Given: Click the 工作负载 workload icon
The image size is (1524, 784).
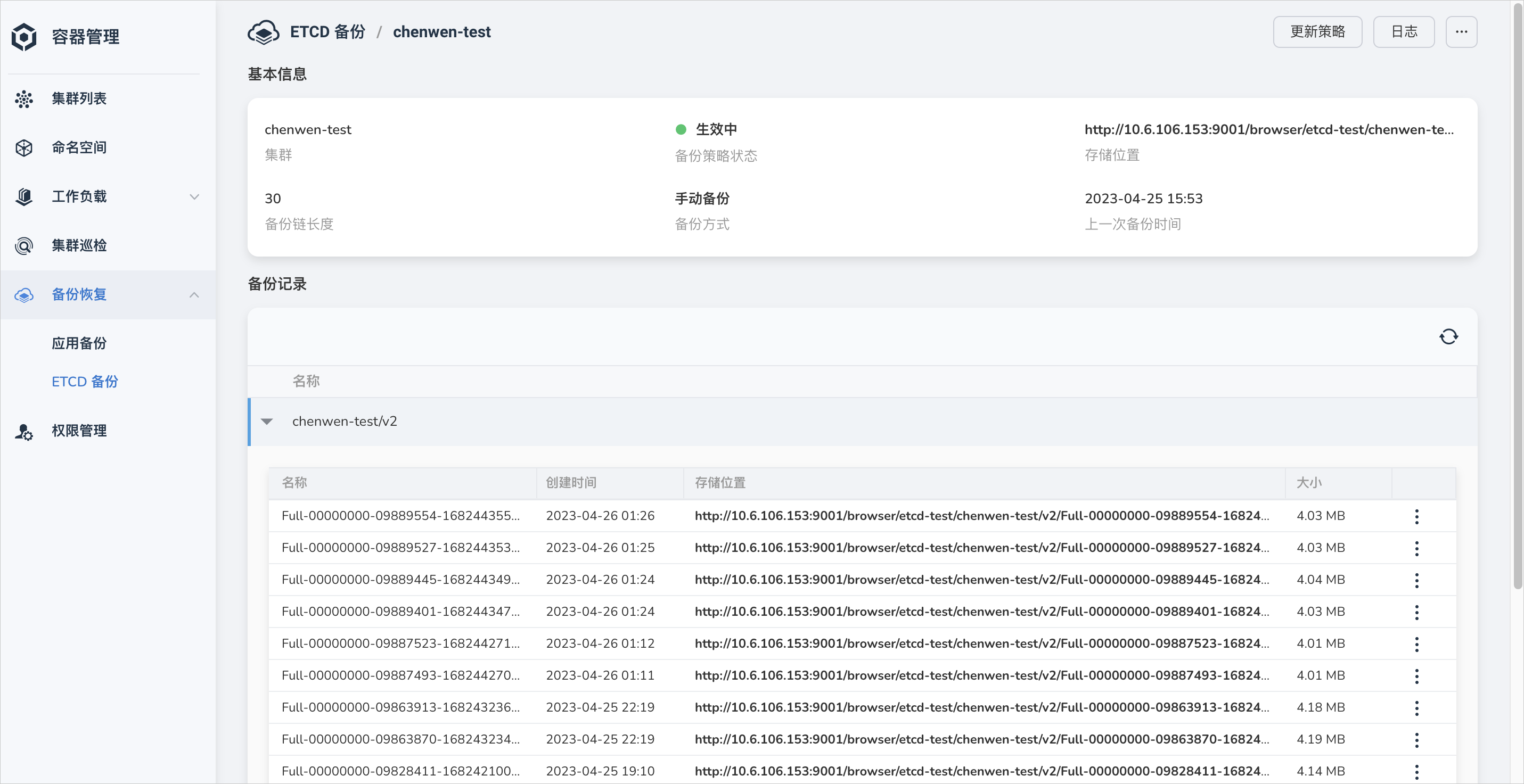Looking at the screenshot, I should pos(23,197).
